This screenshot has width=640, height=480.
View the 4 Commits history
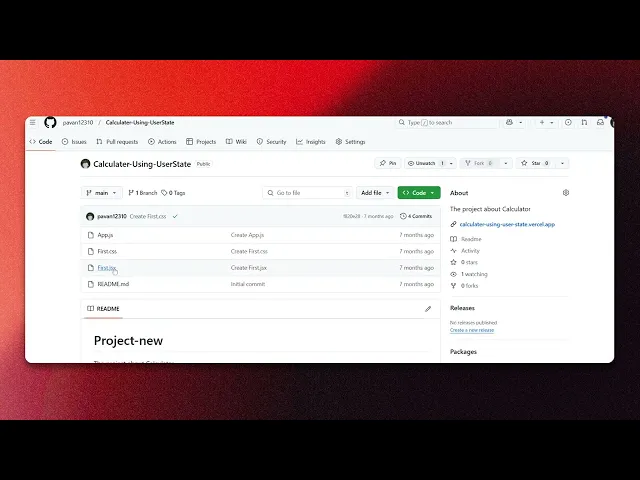tap(416, 216)
